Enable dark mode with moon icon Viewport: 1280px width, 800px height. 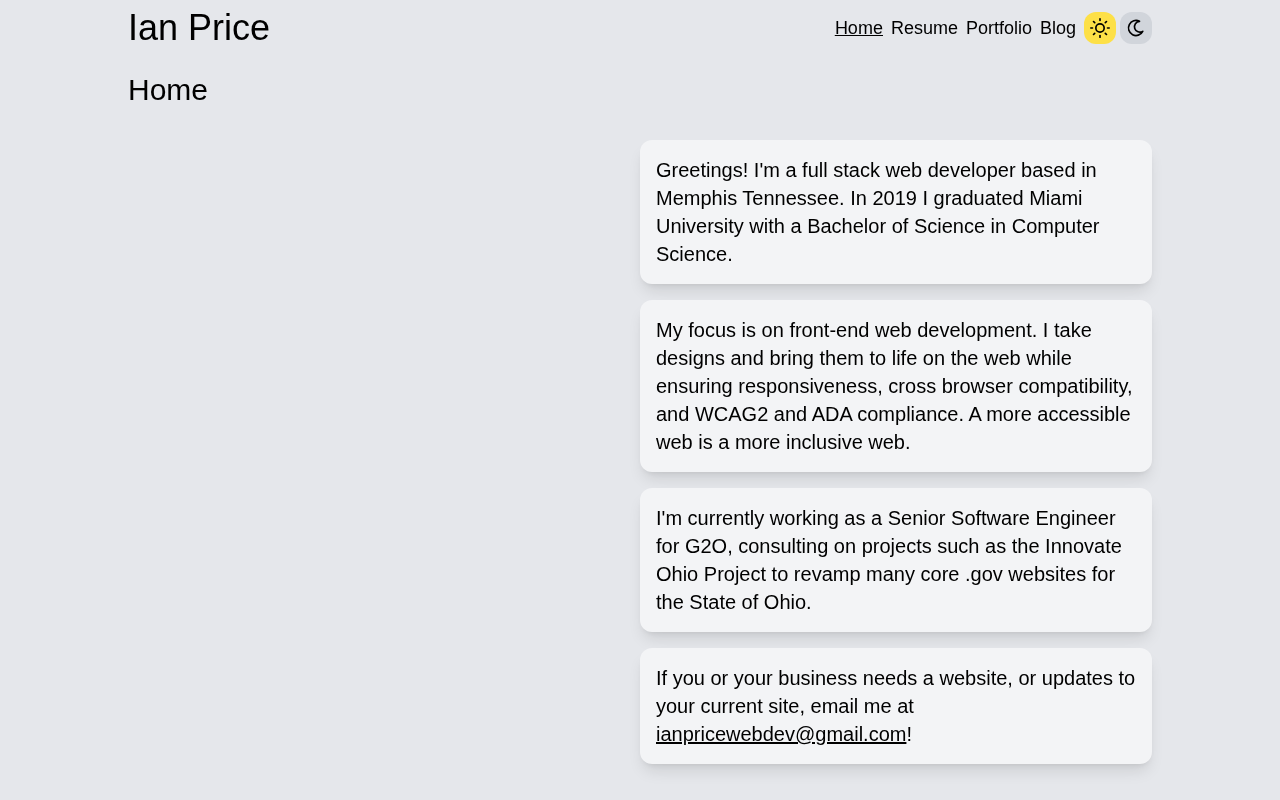click(1136, 28)
